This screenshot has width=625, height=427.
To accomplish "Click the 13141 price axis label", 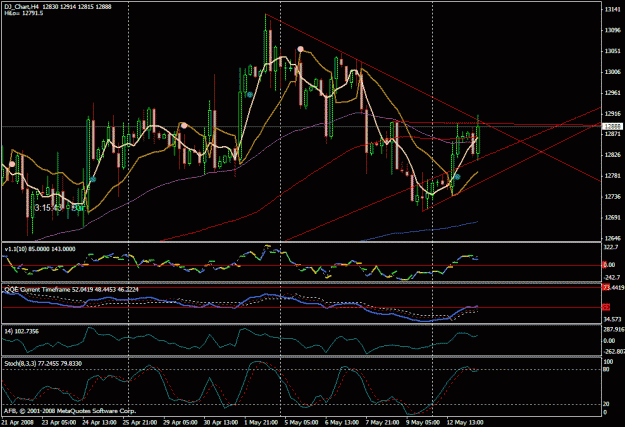I will click(612, 10).
